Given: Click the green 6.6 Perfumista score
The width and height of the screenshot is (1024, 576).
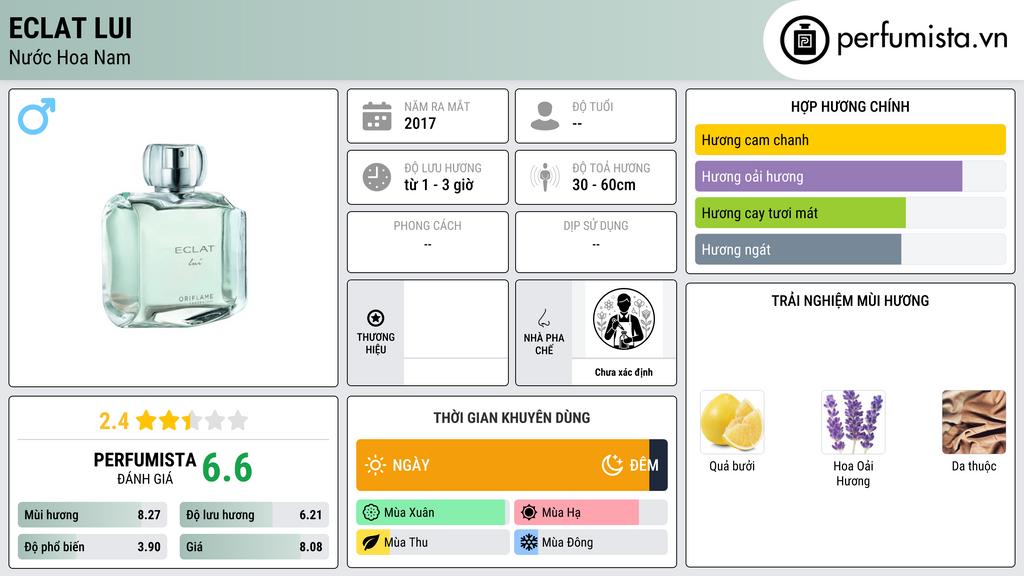Looking at the screenshot, I should pos(227,468).
